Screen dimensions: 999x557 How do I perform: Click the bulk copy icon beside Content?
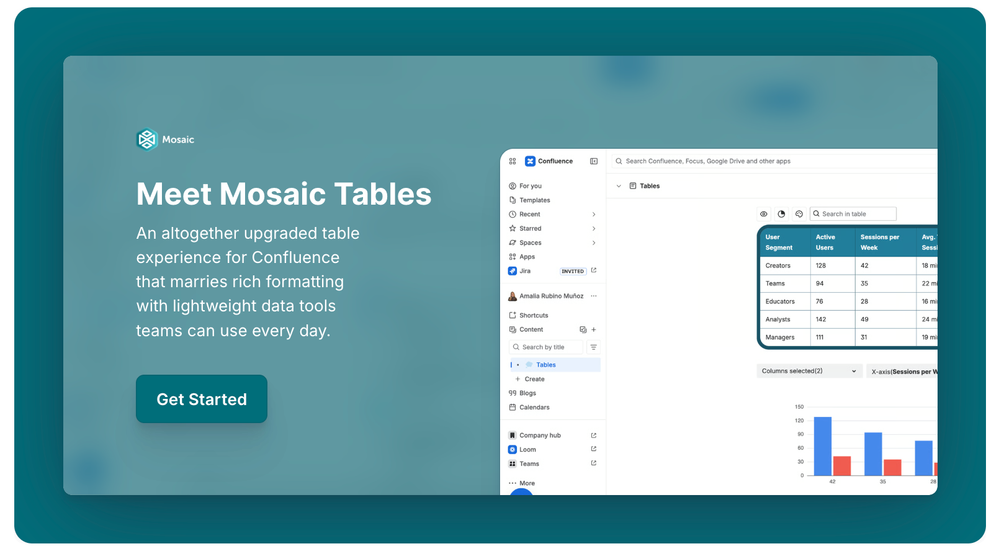pos(582,329)
